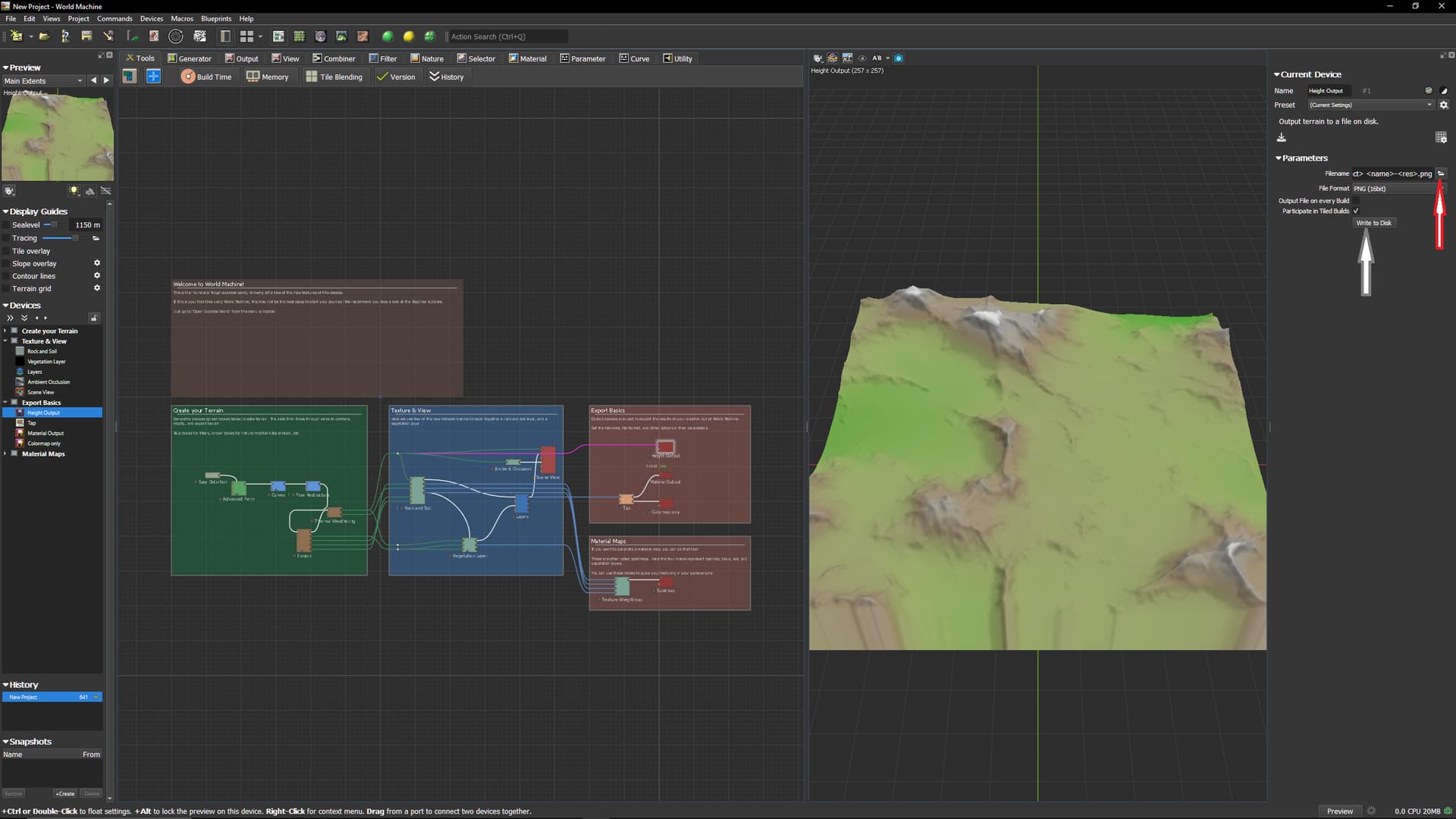1456x819 pixels.
Task: Click the preview lighting bulb icon
Action: pyautogui.click(x=74, y=191)
